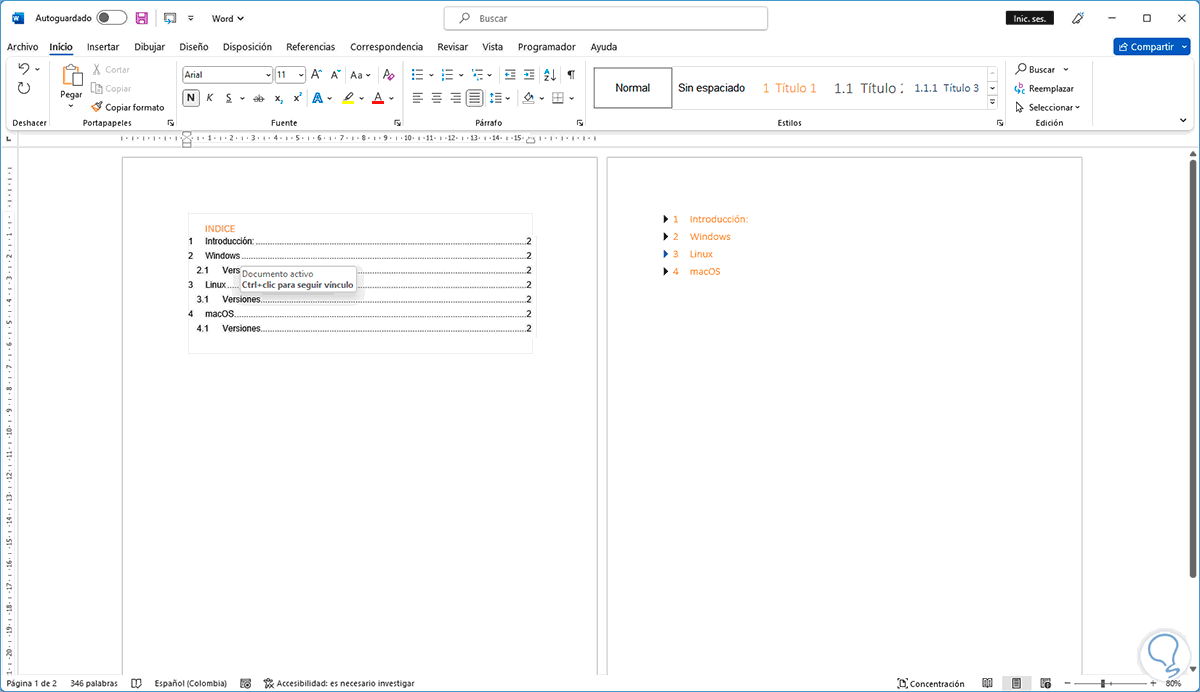This screenshot has height=692, width=1200.
Task: Toggle italic formatting K button
Action: point(210,98)
